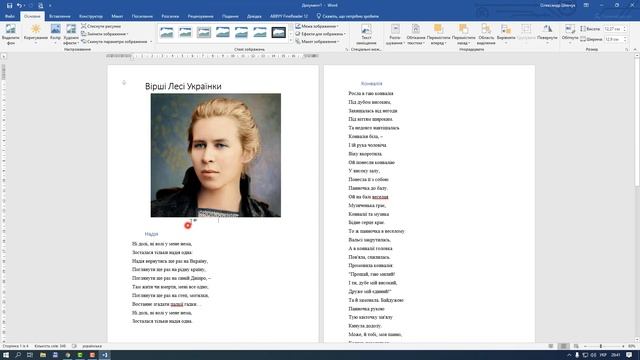This screenshot has width=640, height=360.
Task: Click the page count in the status bar
Action: coord(16,346)
